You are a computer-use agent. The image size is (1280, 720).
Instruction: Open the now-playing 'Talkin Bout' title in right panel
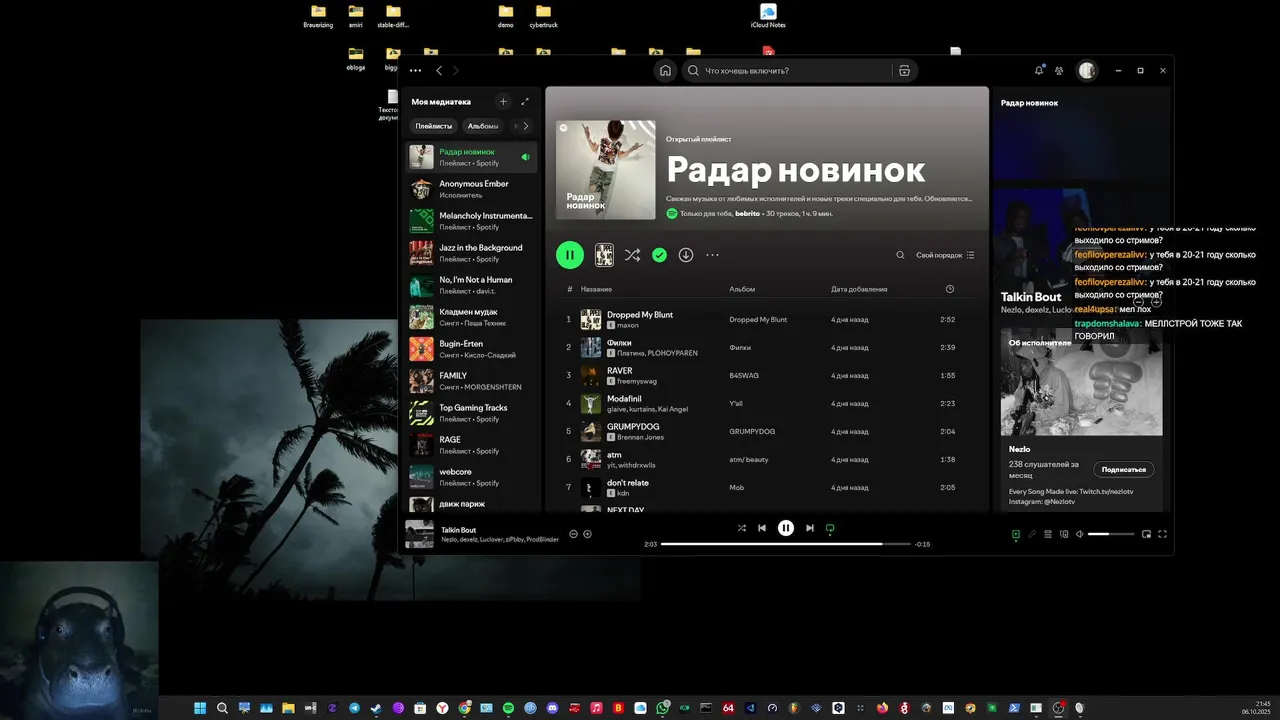click(1031, 297)
